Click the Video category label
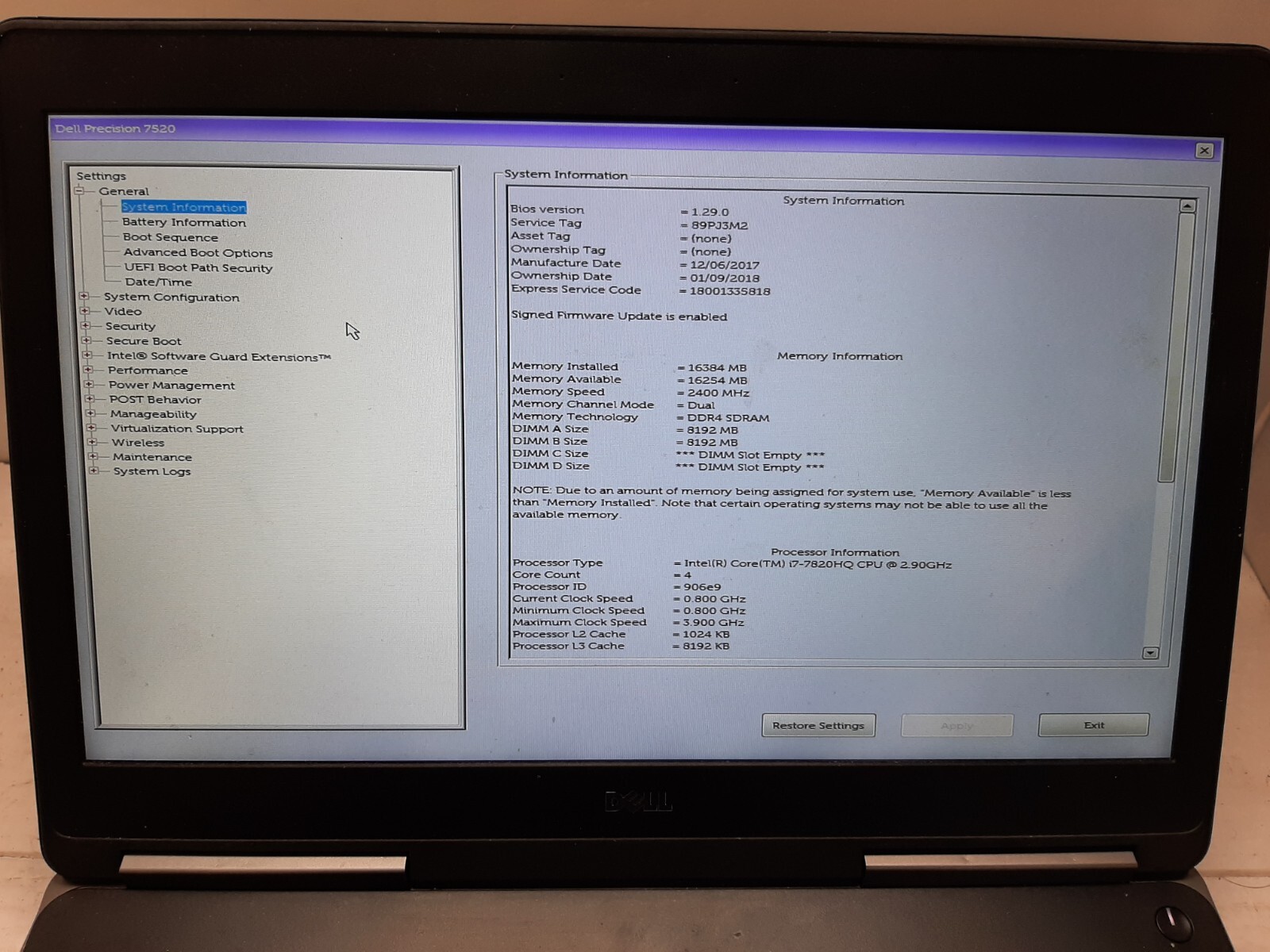Viewport: 1270px width, 952px height. click(123, 311)
